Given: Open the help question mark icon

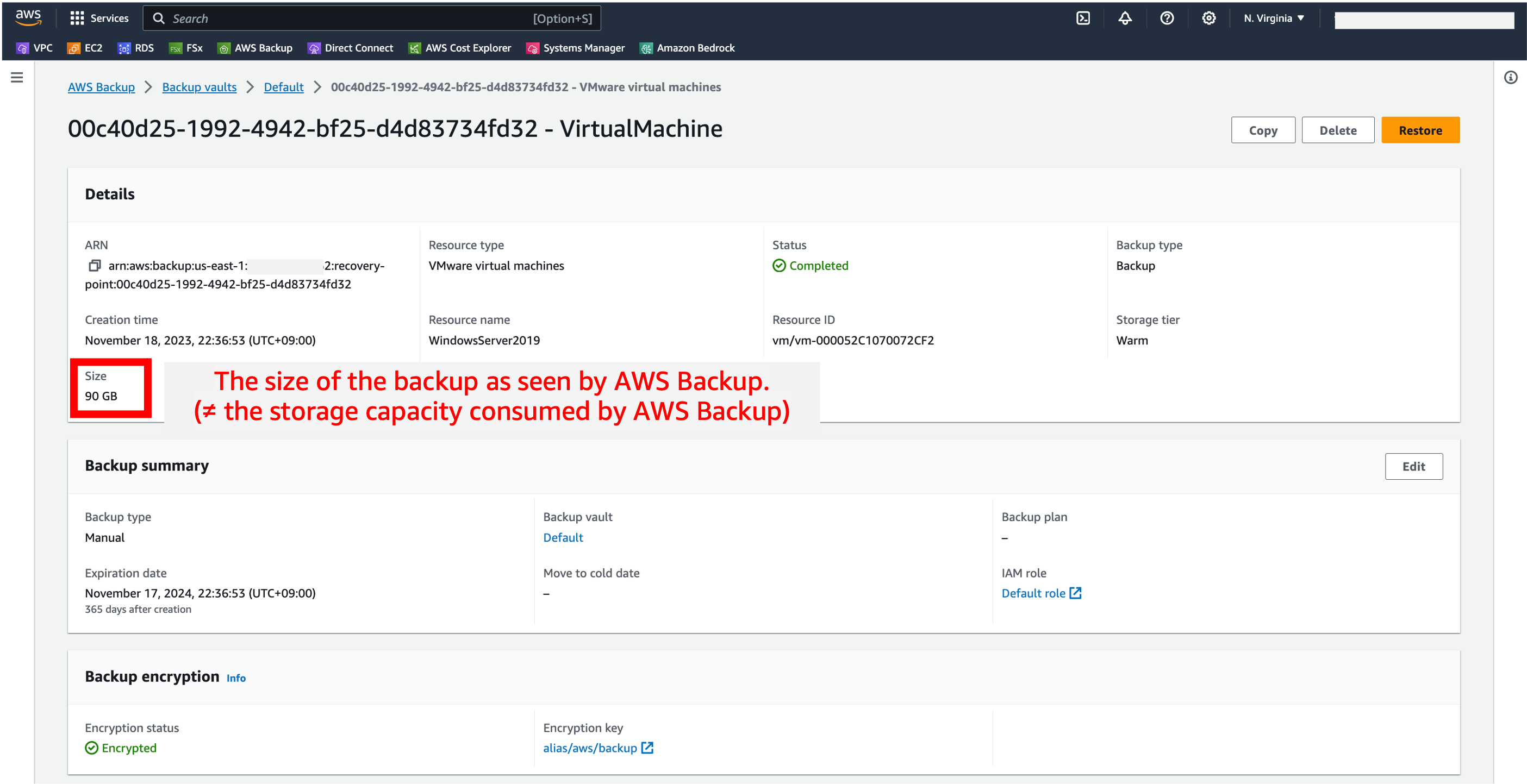Looking at the screenshot, I should click(x=1167, y=18).
